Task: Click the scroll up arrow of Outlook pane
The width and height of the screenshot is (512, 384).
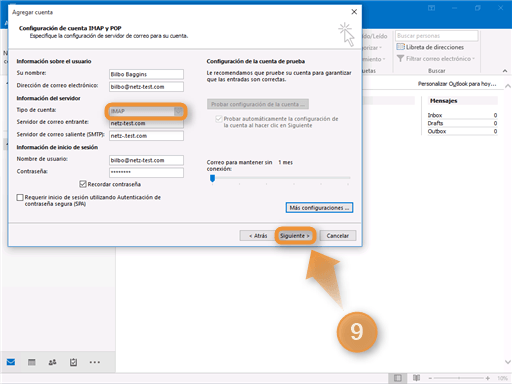Action: coord(508,86)
